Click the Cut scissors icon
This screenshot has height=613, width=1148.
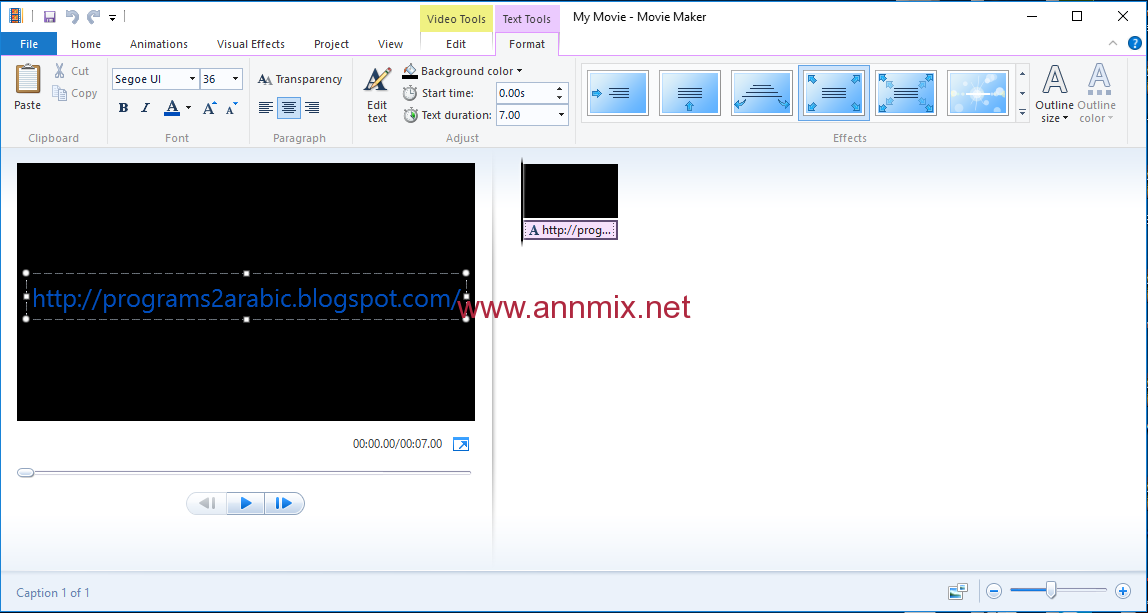pyautogui.click(x=59, y=71)
